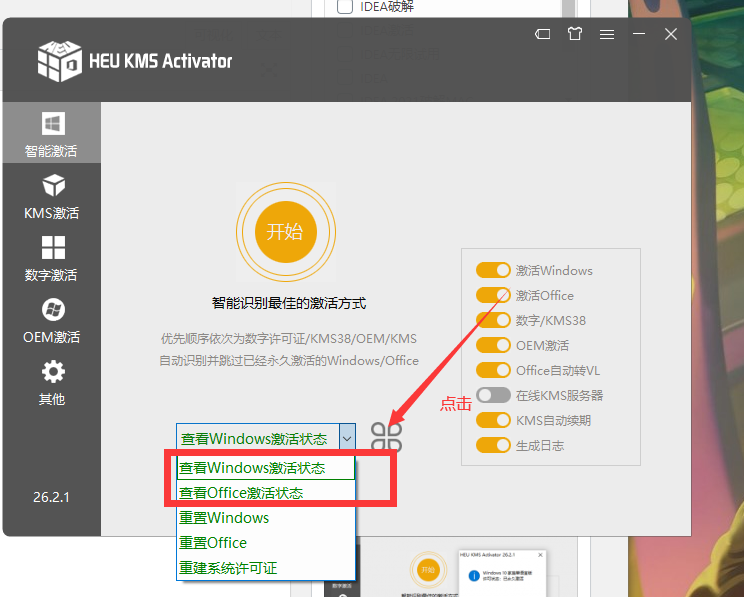744x597 pixels.
Task: Close the small dialog in thumbnail below
Action: [x=540, y=555]
